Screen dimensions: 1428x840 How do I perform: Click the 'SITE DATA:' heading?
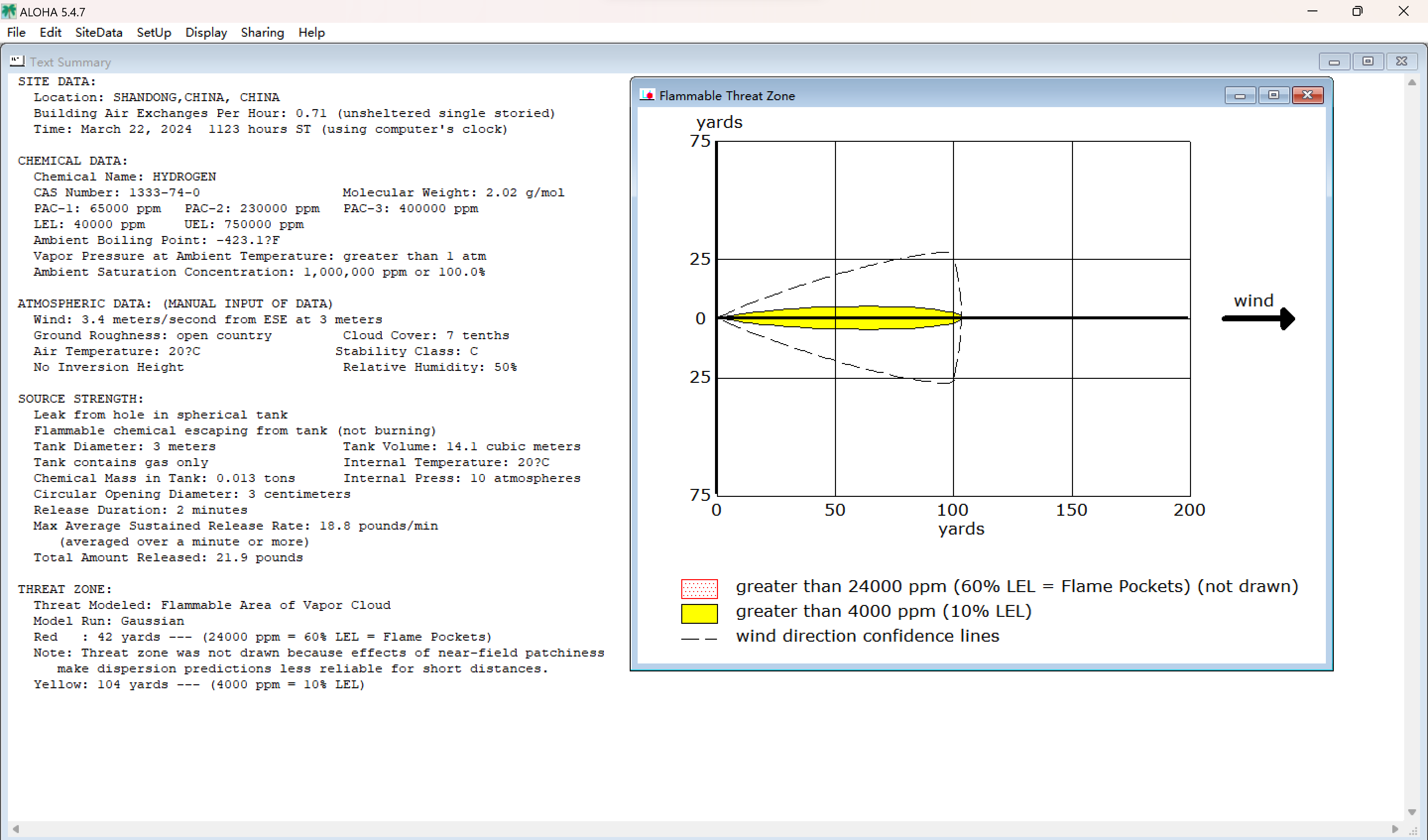click(x=57, y=82)
